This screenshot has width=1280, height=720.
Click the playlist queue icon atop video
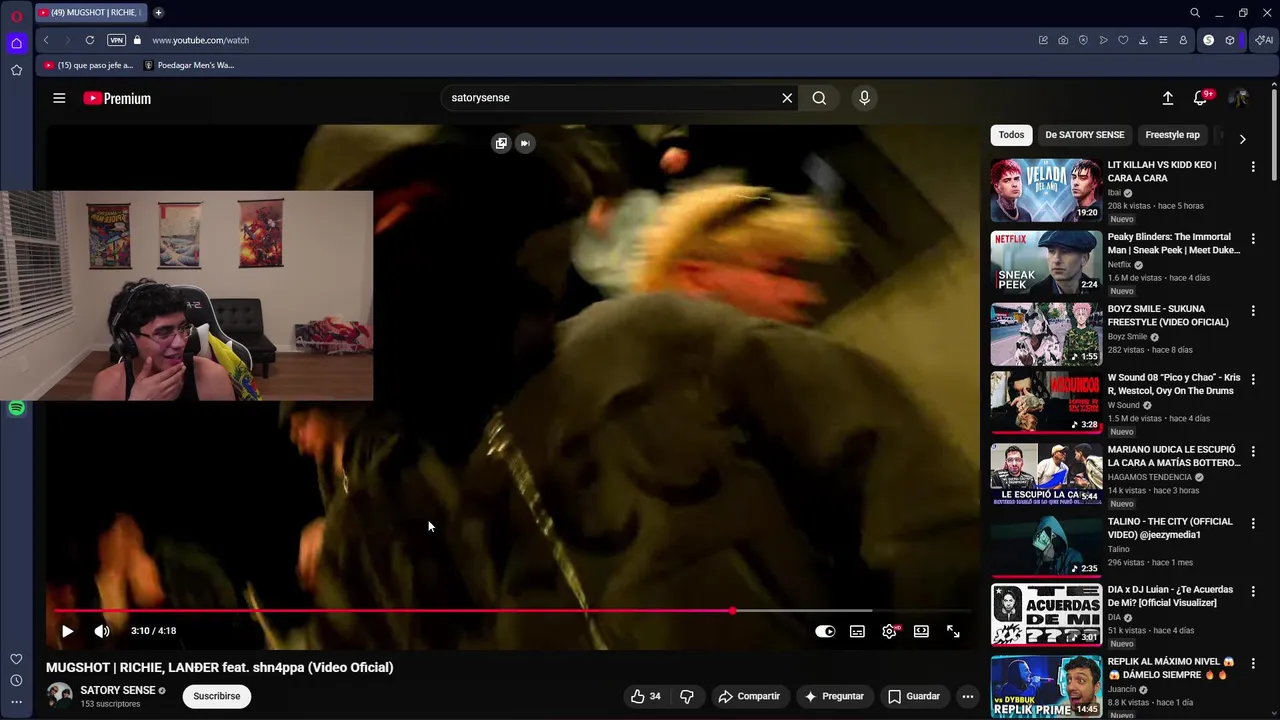click(501, 143)
